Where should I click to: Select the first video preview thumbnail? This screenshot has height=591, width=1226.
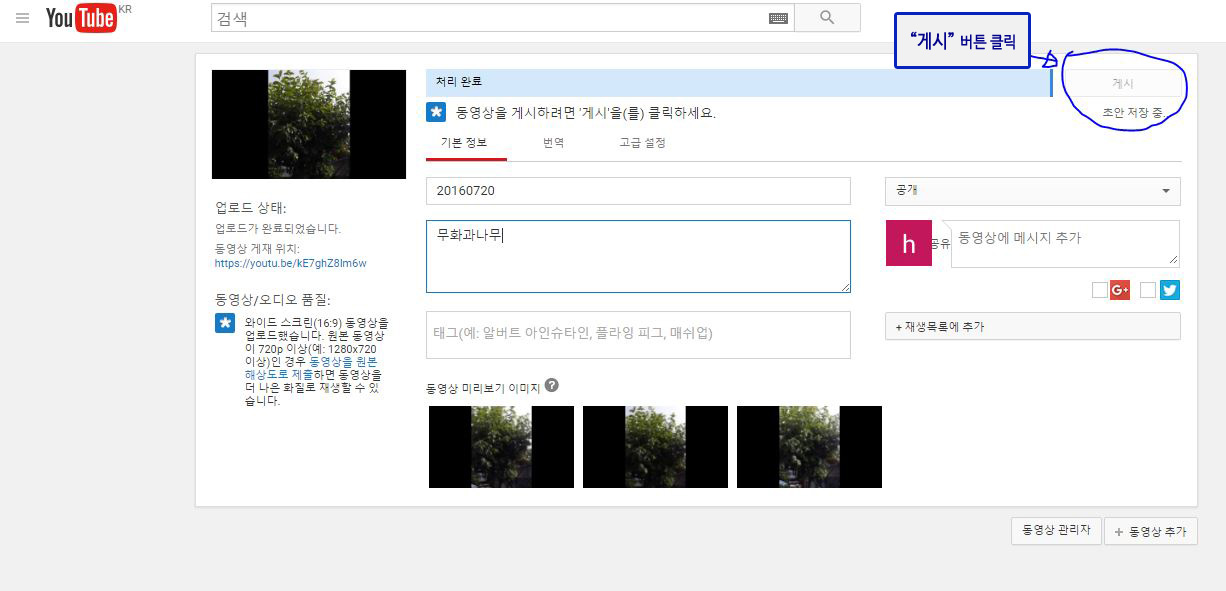pos(501,447)
